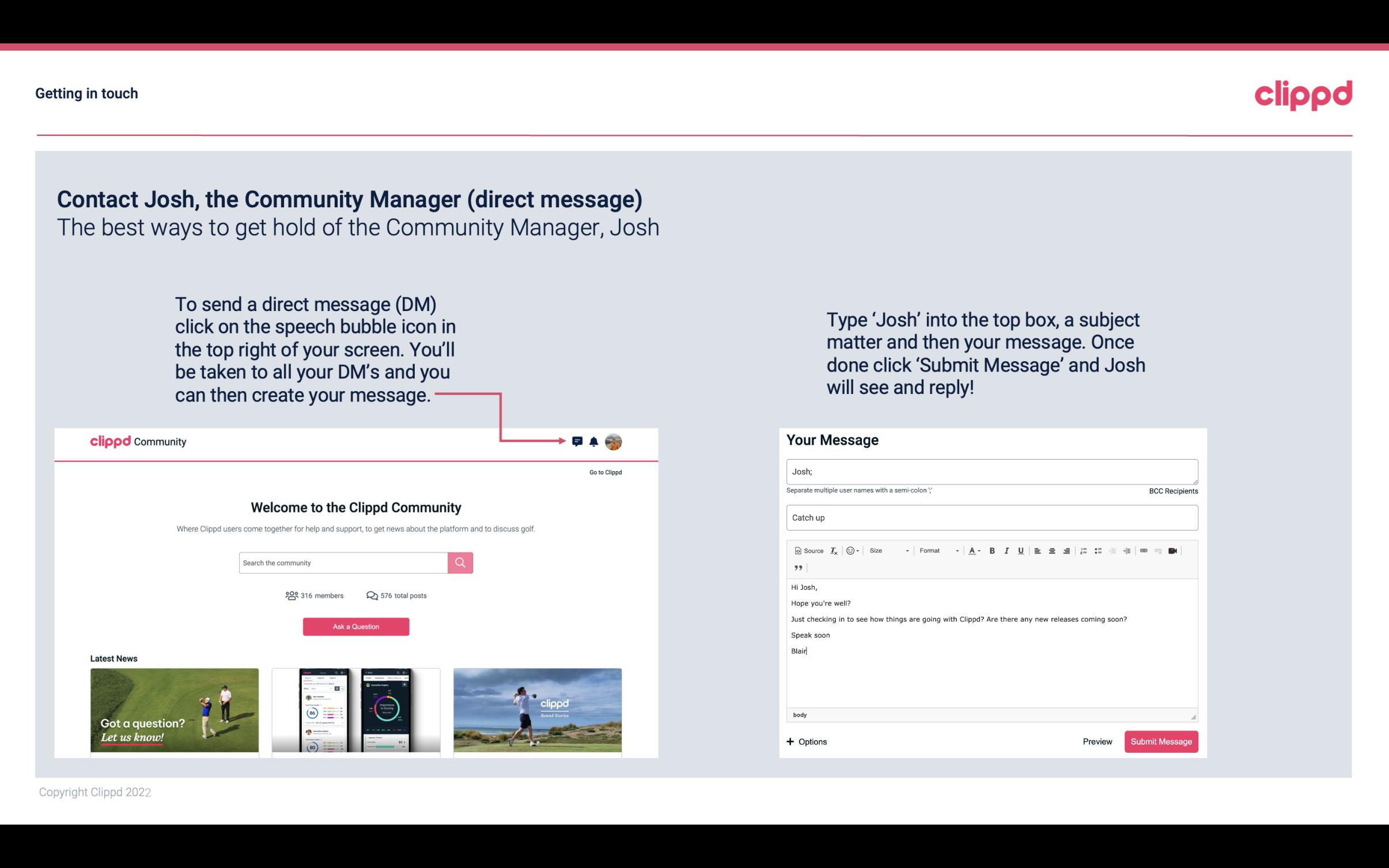Expand the Options section
The height and width of the screenshot is (868, 1389).
click(806, 741)
